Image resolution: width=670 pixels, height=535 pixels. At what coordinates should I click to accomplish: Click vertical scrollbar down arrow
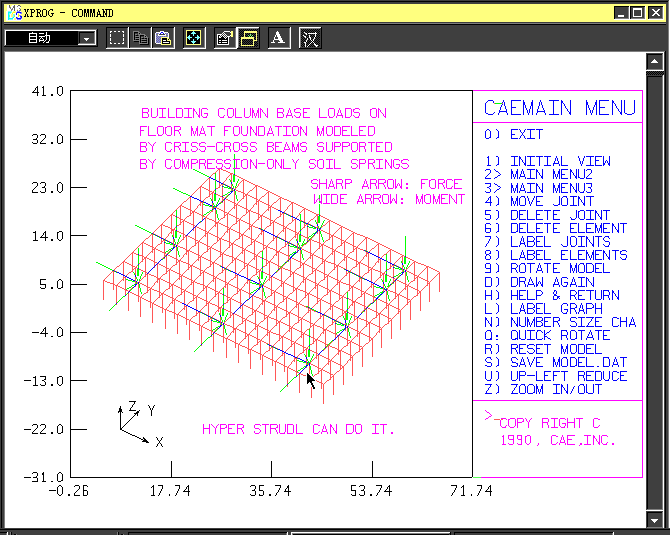(655, 519)
